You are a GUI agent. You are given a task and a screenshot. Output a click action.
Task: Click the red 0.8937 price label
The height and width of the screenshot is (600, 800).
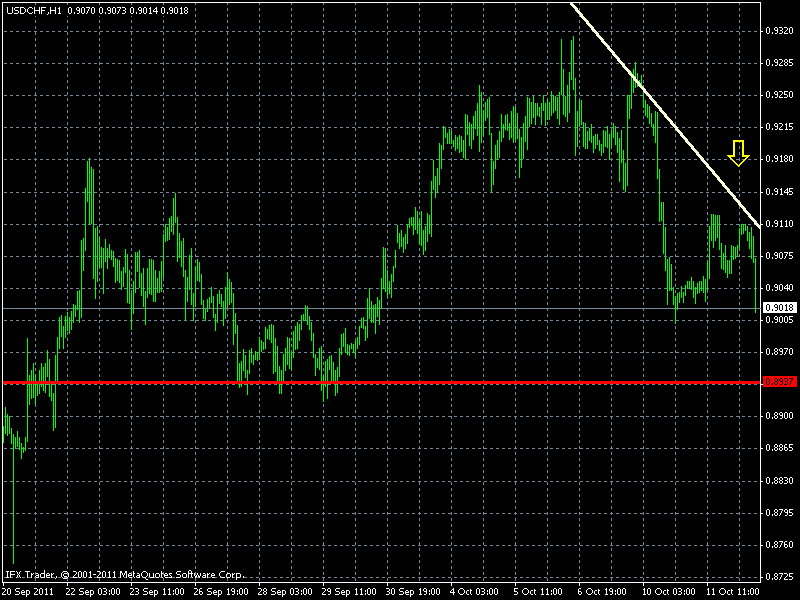coord(780,382)
